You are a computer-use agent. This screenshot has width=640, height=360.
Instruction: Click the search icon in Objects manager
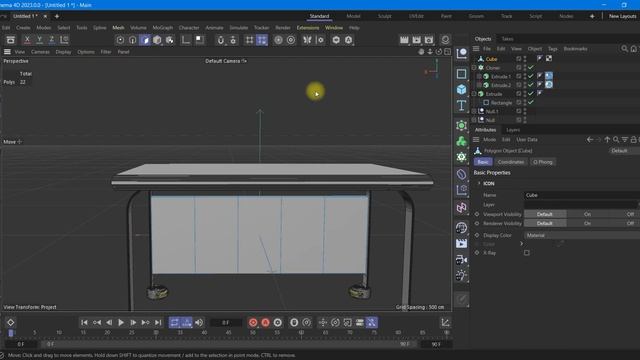tap(624, 49)
